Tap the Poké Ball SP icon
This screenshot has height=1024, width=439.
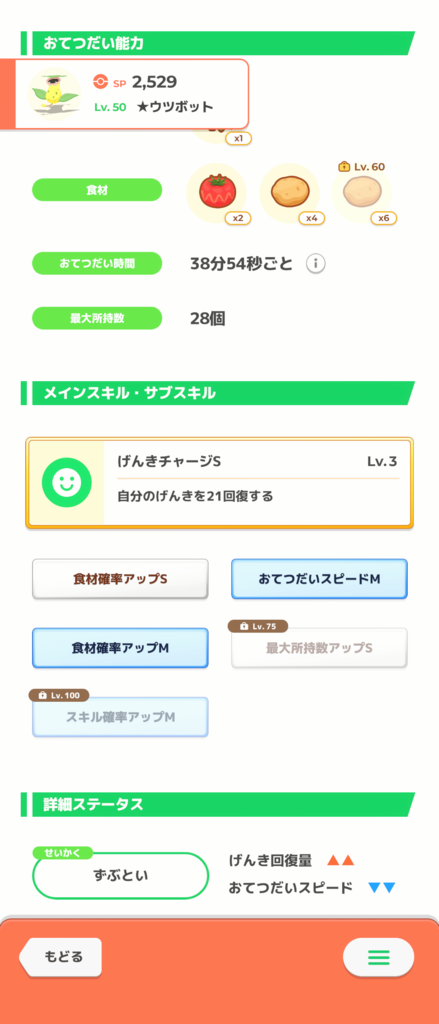coord(101,82)
